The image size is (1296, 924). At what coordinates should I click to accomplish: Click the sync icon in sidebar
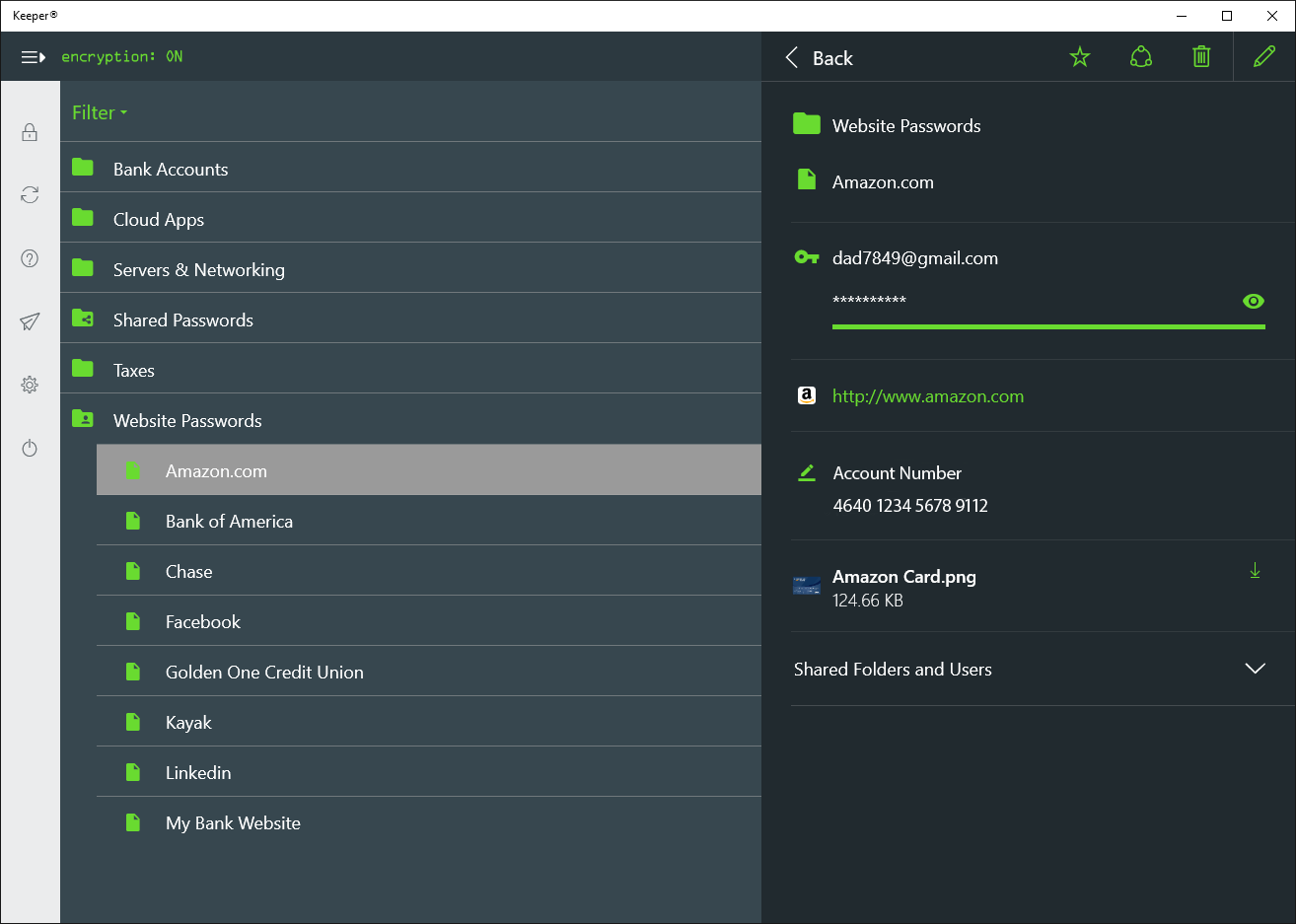[30, 195]
